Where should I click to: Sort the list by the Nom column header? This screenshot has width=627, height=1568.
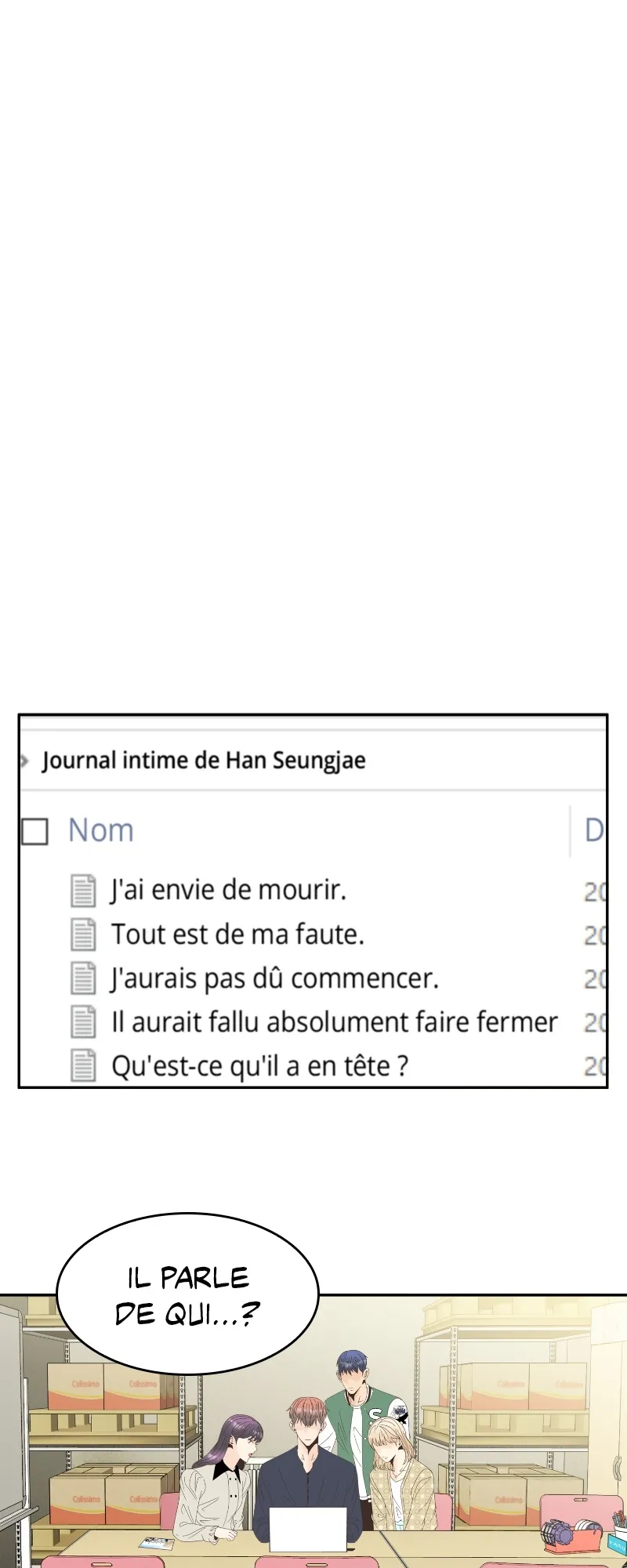tap(101, 830)
